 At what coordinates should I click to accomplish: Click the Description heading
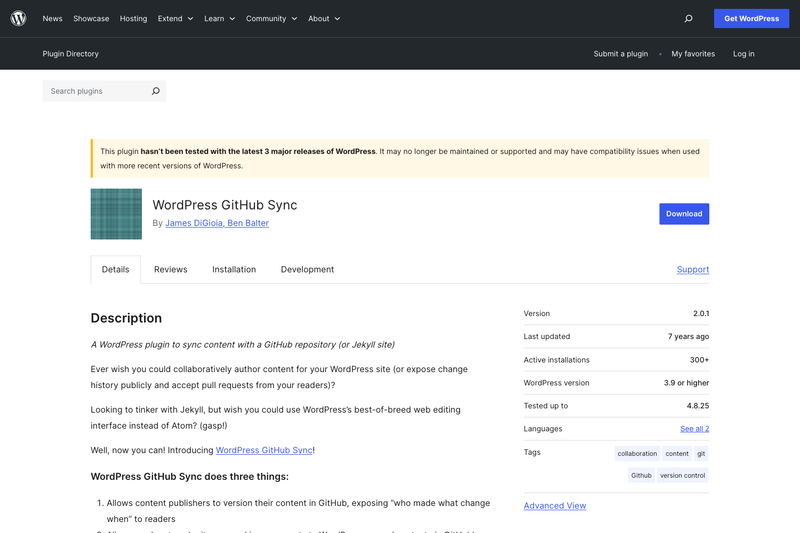click(126, 318)
